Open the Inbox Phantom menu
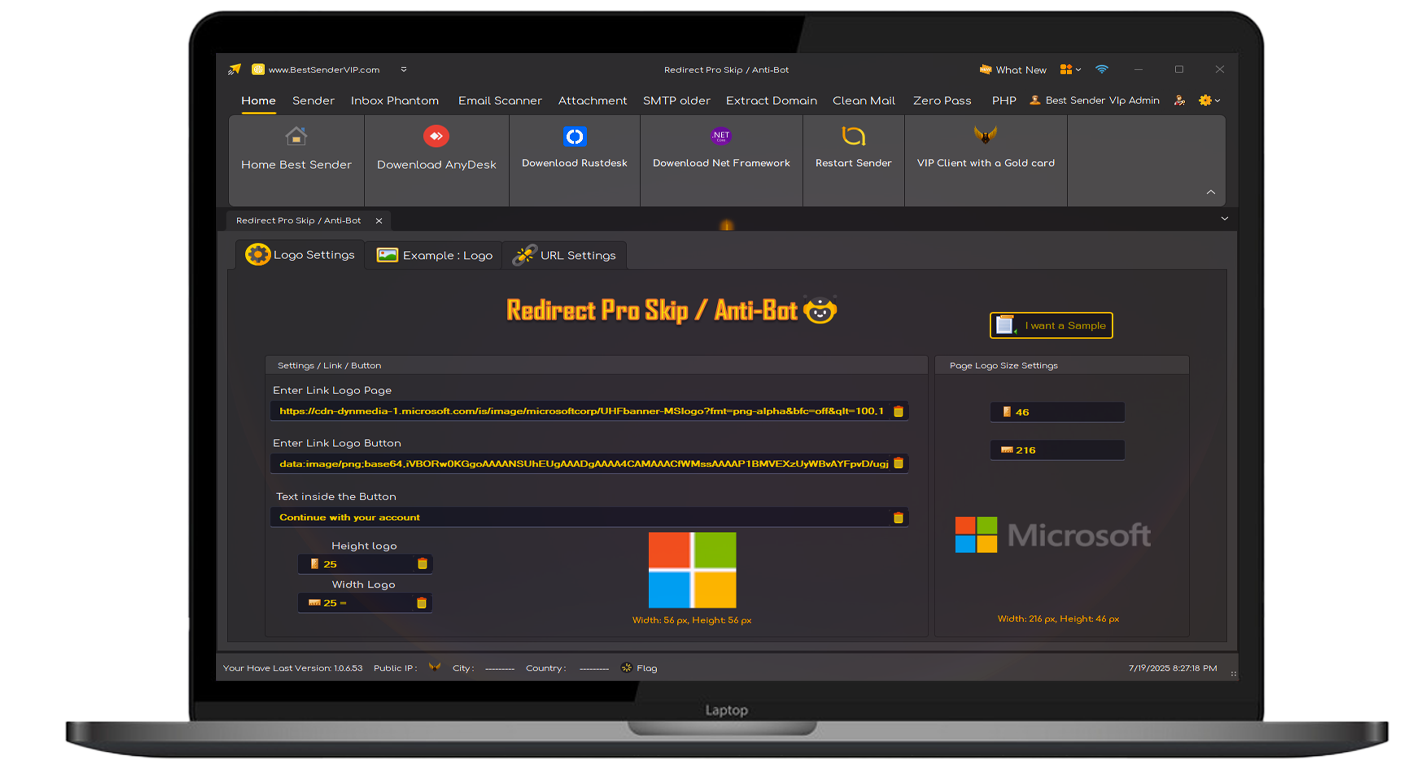Screen dimensions: 1424x780 pos(395,100)
